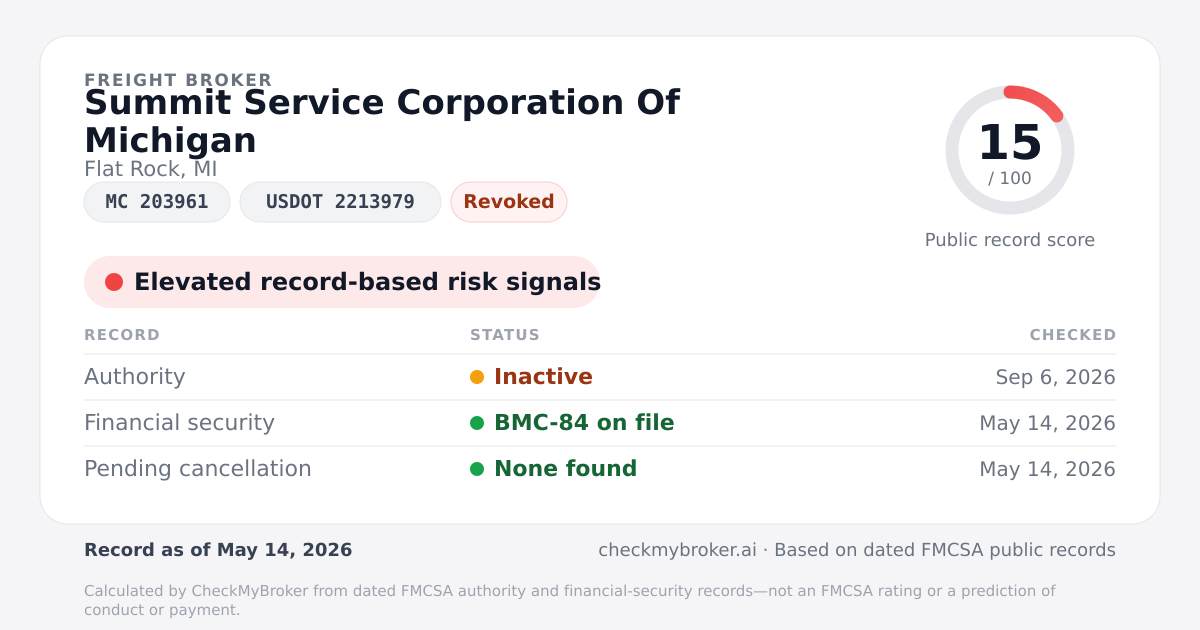Click the Sep 6, 2026 checked date
The height and width of the screenshot is (630, 1200).
click(x=1056, y=377)
